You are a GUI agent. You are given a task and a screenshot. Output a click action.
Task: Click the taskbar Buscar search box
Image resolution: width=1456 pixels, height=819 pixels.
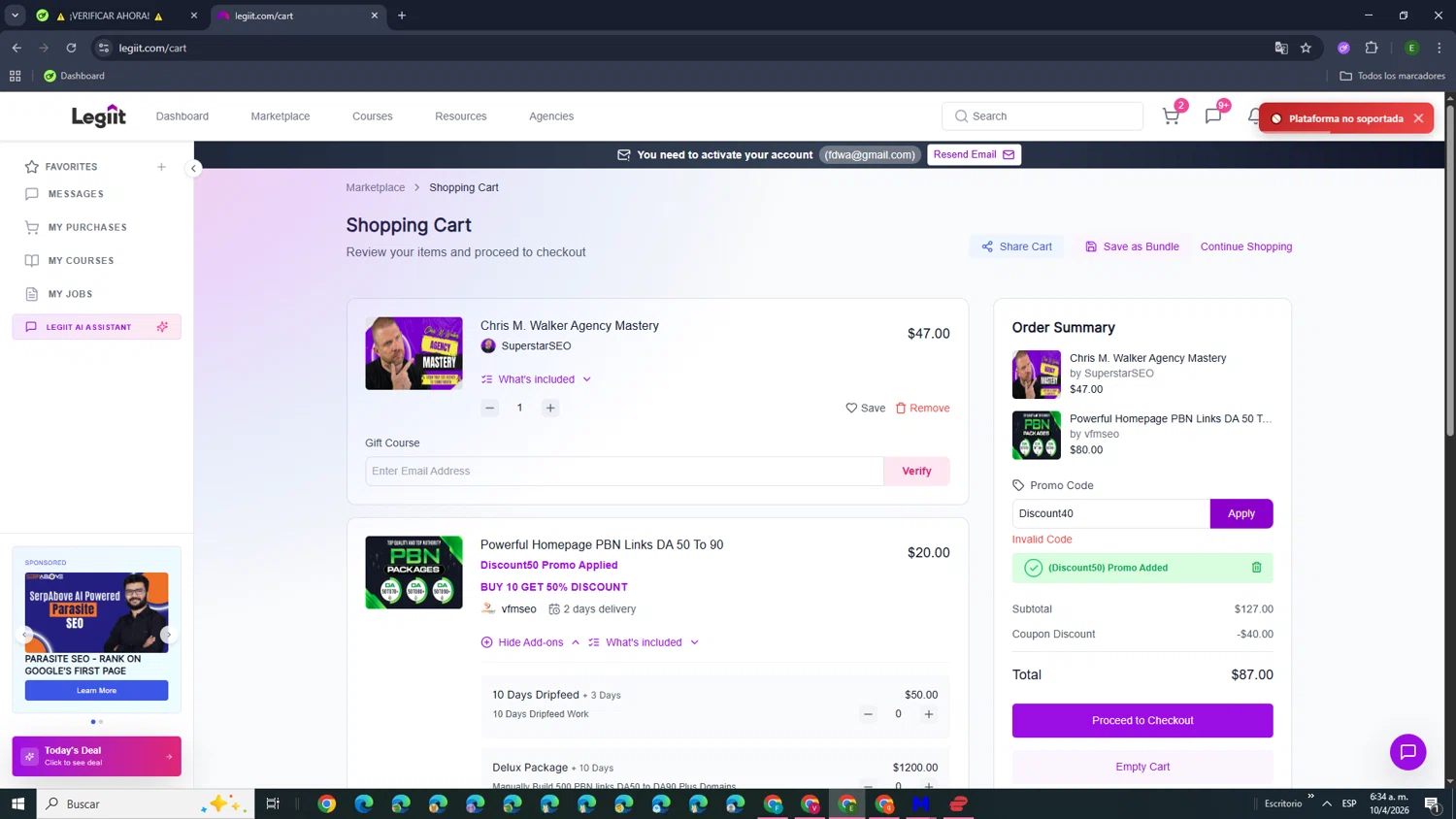(146, 803)
